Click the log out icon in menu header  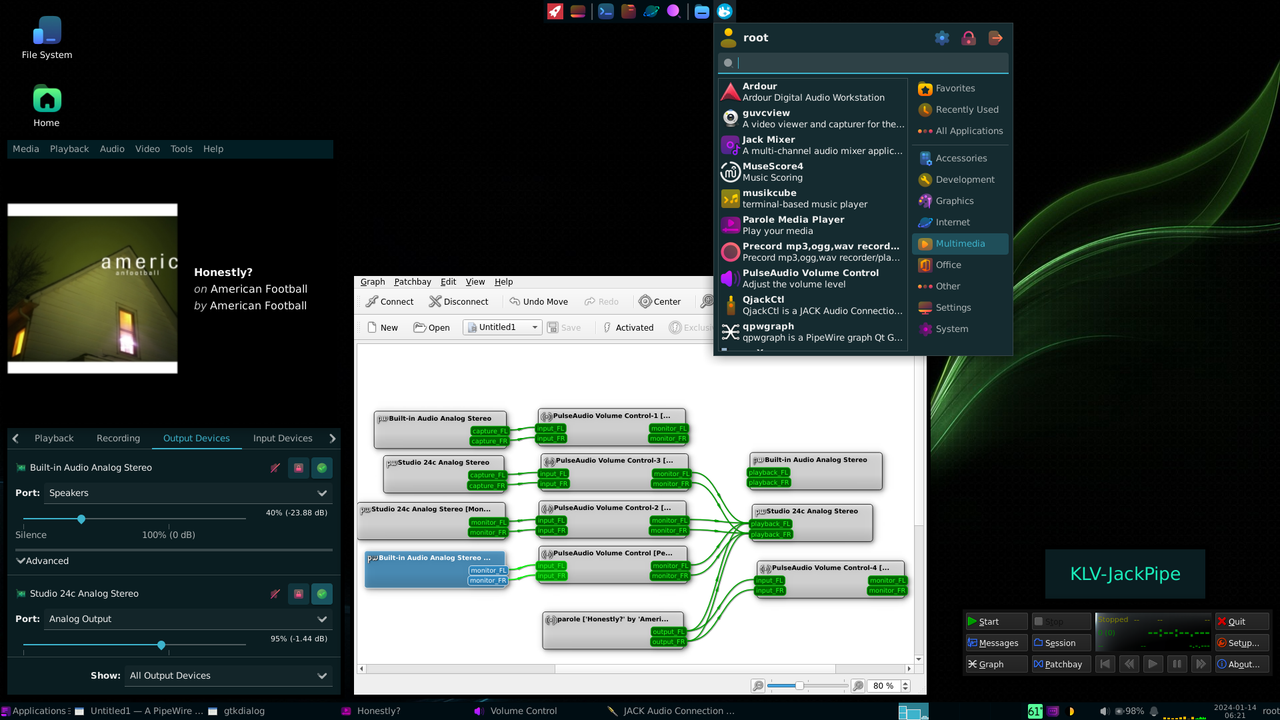tap(995, 38)
